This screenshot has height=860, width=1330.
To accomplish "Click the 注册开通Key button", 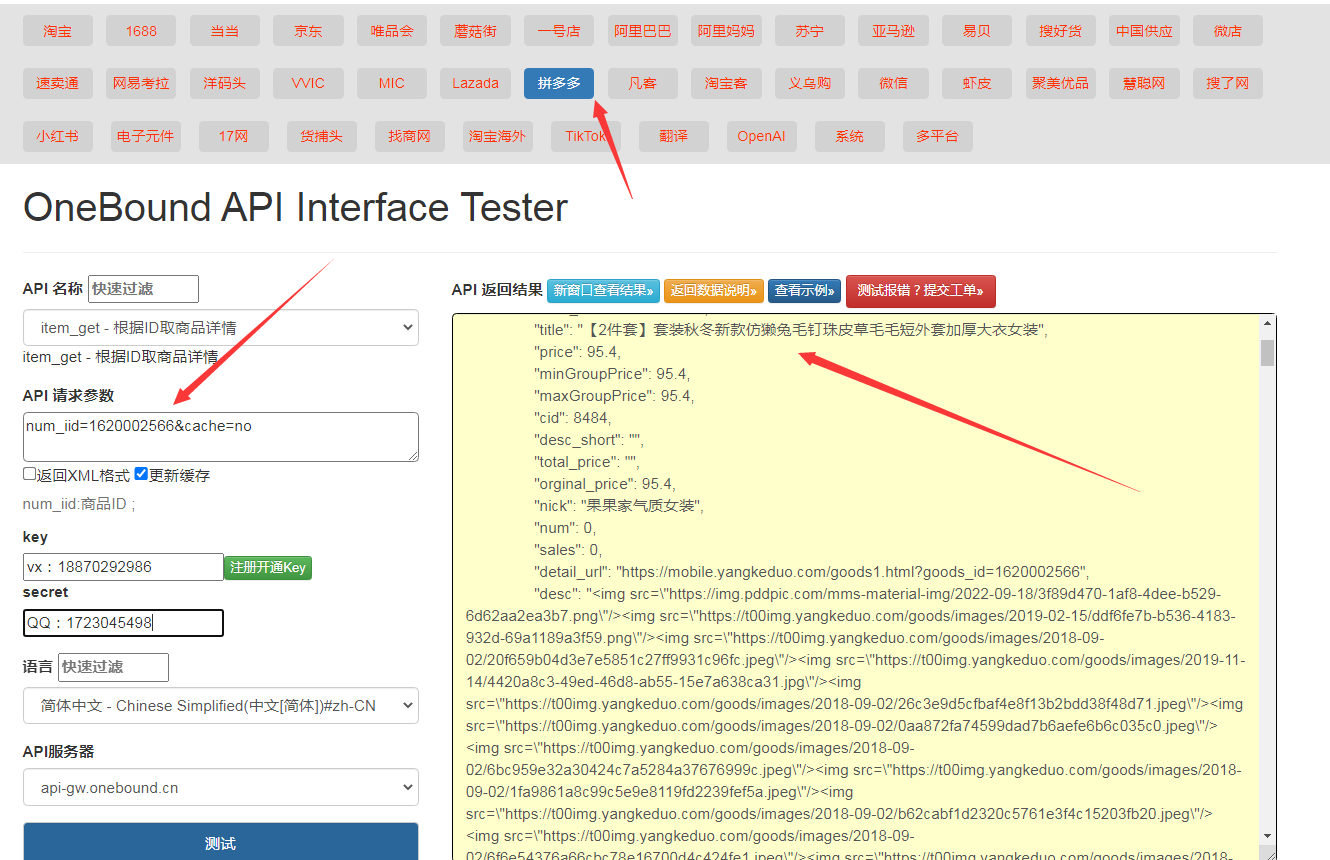I will pos(268,567).
